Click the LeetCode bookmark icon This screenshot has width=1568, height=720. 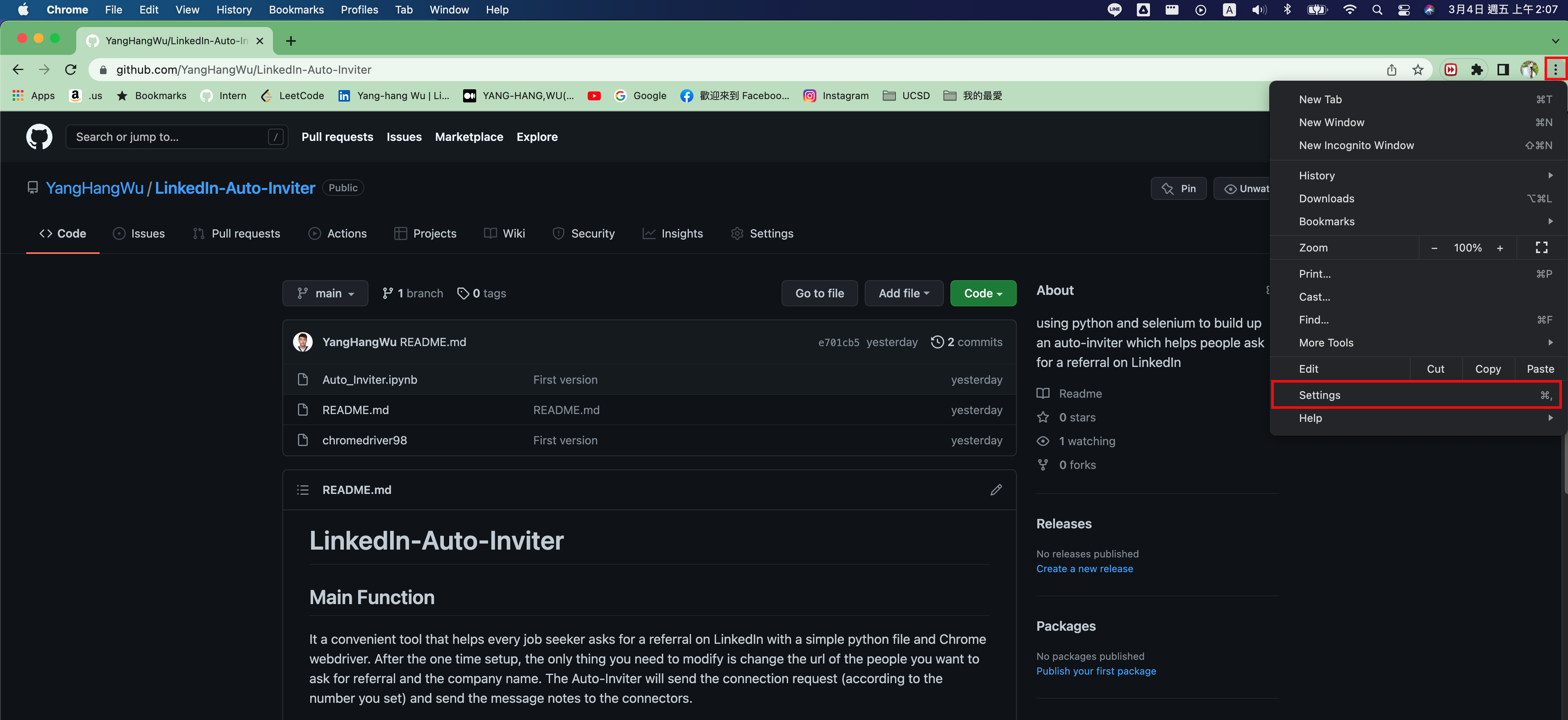click(266, 95)
